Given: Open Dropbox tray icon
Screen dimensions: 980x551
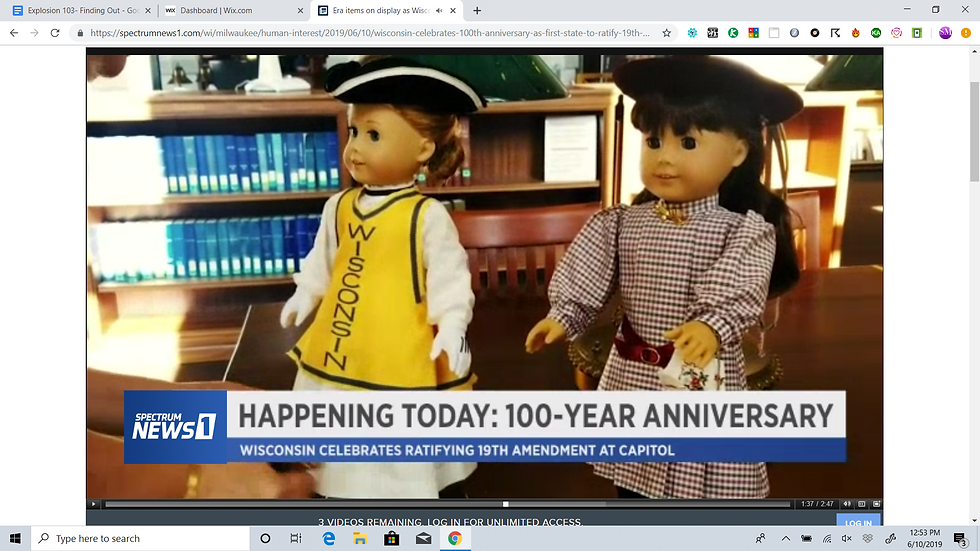Looking at the screenshot, I should click(x=868, y=539).
